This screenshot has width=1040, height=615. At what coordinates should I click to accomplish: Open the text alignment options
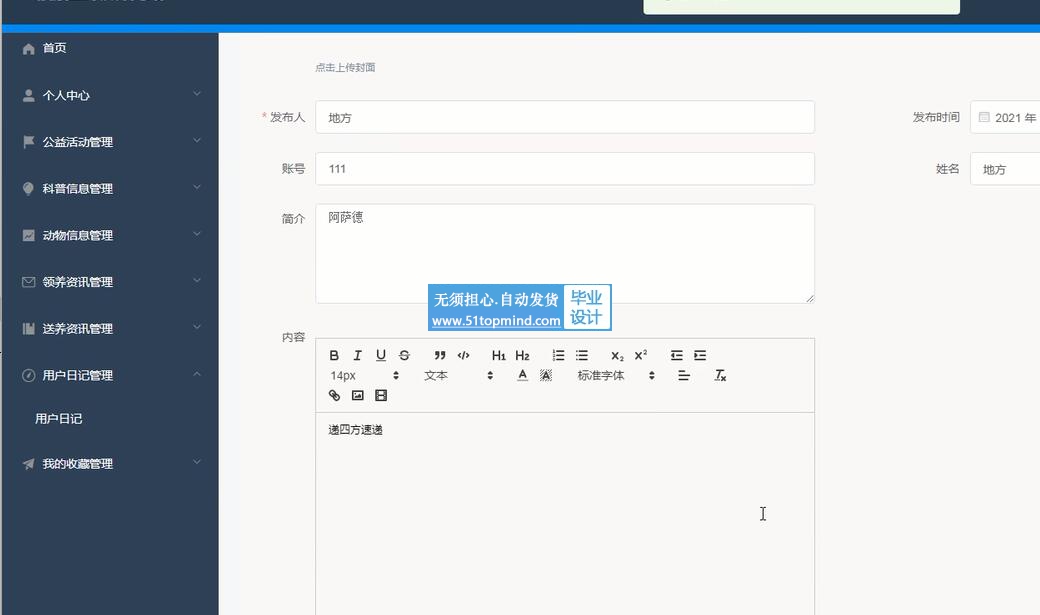click(684, 376)
